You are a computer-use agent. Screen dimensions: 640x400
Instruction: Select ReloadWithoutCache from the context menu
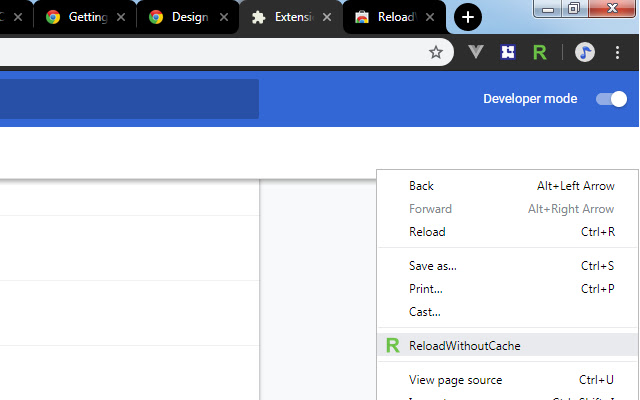click(x=464, y=346)
